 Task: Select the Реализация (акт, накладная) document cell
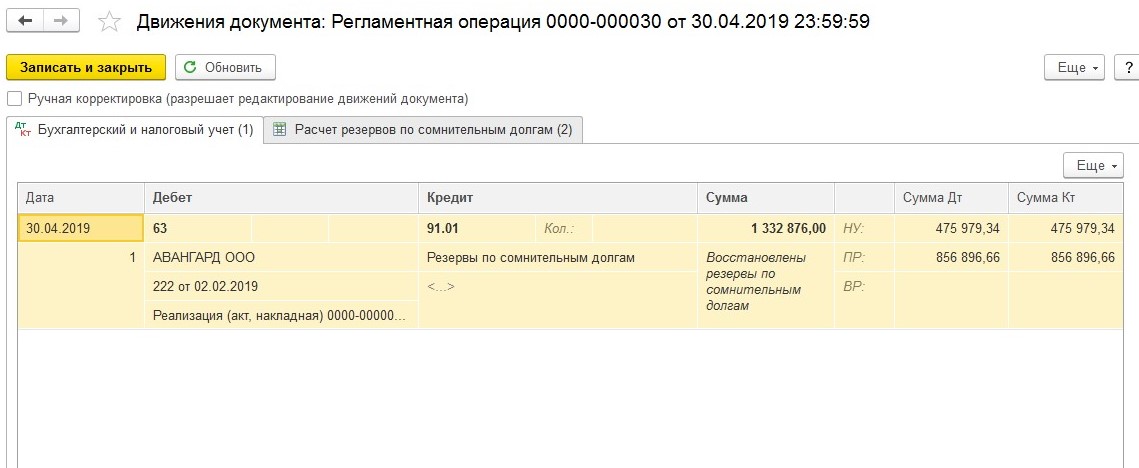click(280, 315)
